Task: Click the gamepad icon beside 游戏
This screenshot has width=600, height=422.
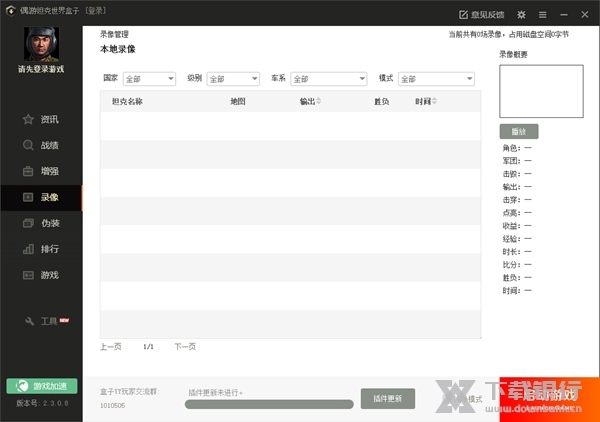Action: tap(28, 275)
